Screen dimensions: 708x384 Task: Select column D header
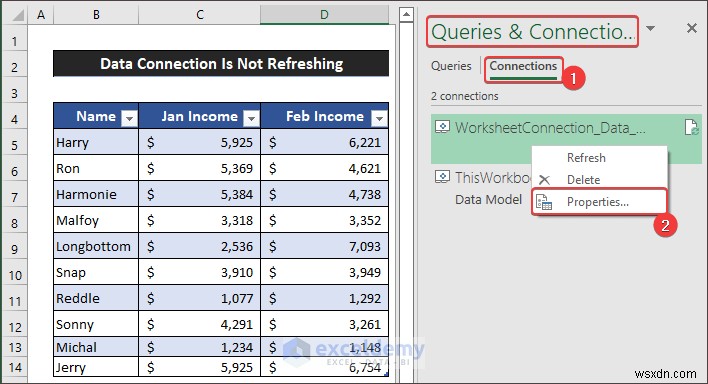(324, 15)
